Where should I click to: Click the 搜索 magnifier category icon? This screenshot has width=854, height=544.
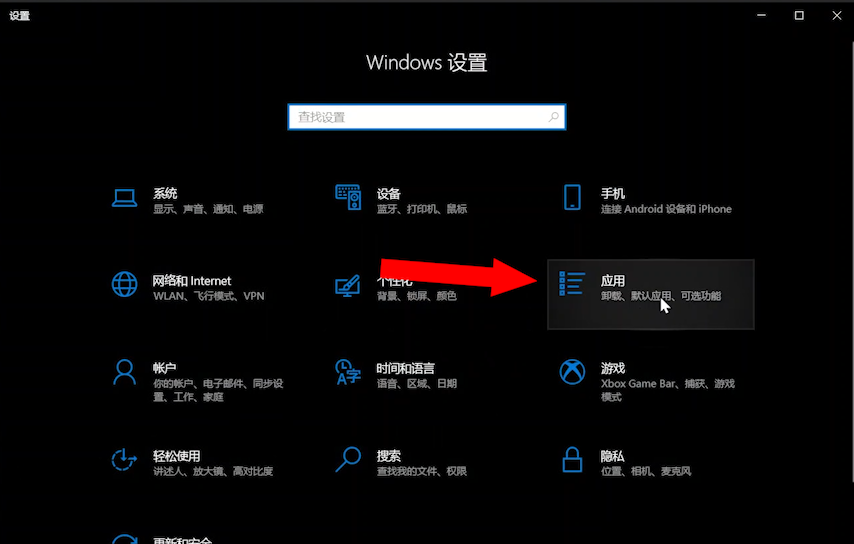pyautogui.click(x=348, y=460)
